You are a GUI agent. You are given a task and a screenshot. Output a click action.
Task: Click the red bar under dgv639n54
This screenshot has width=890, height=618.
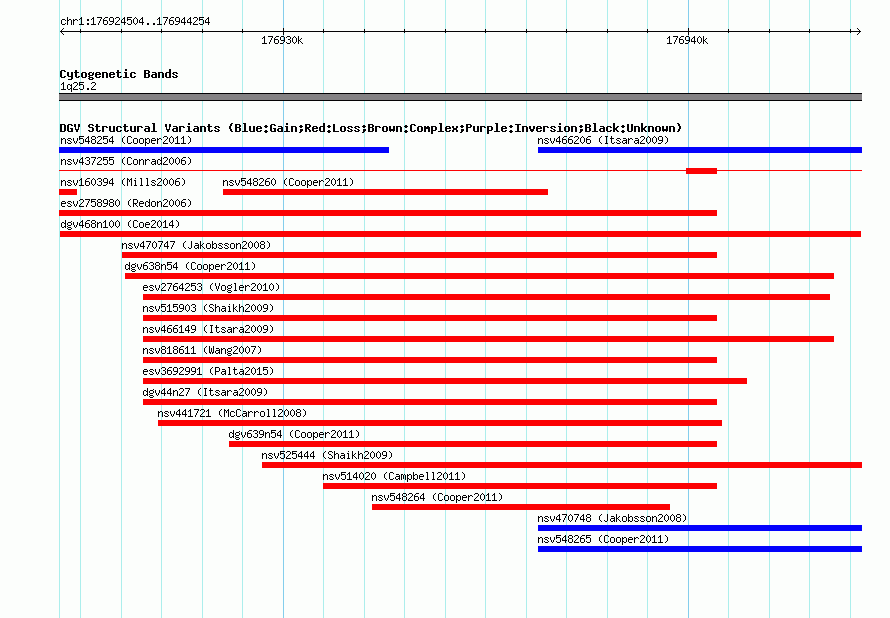473,444
